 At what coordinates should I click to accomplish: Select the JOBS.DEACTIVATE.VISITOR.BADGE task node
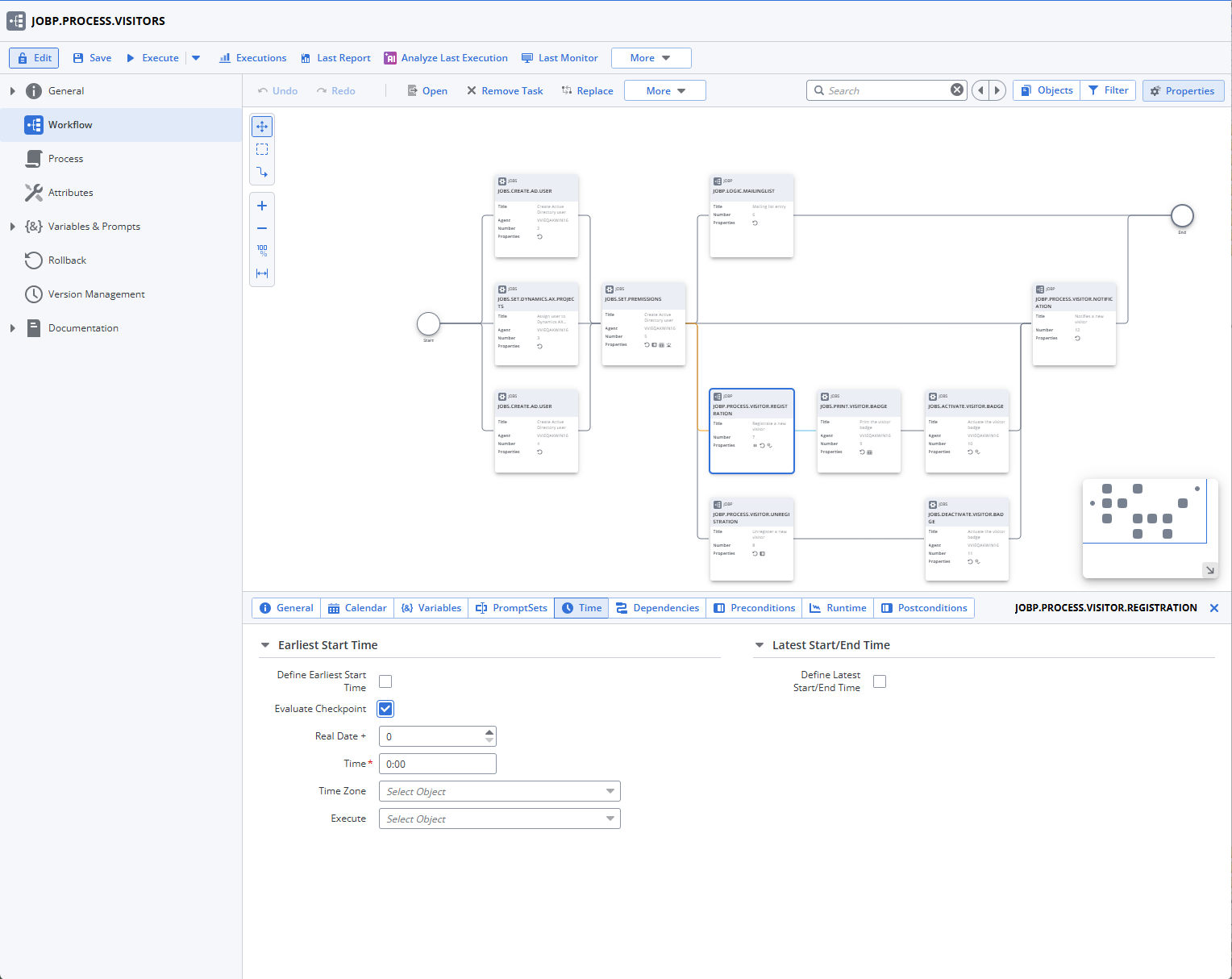tap(967, 539)
